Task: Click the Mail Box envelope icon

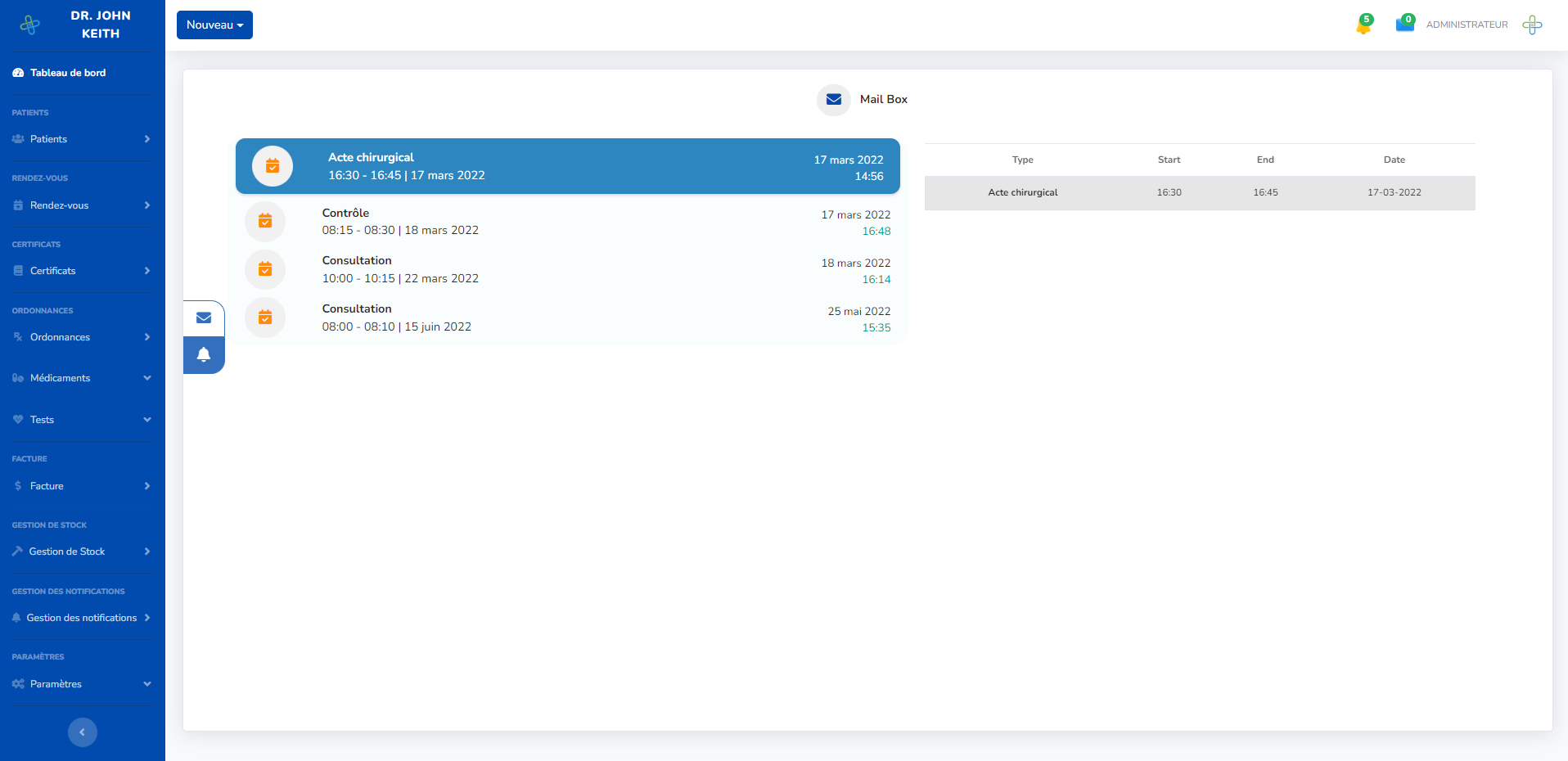Action: [x=833, y=100]
